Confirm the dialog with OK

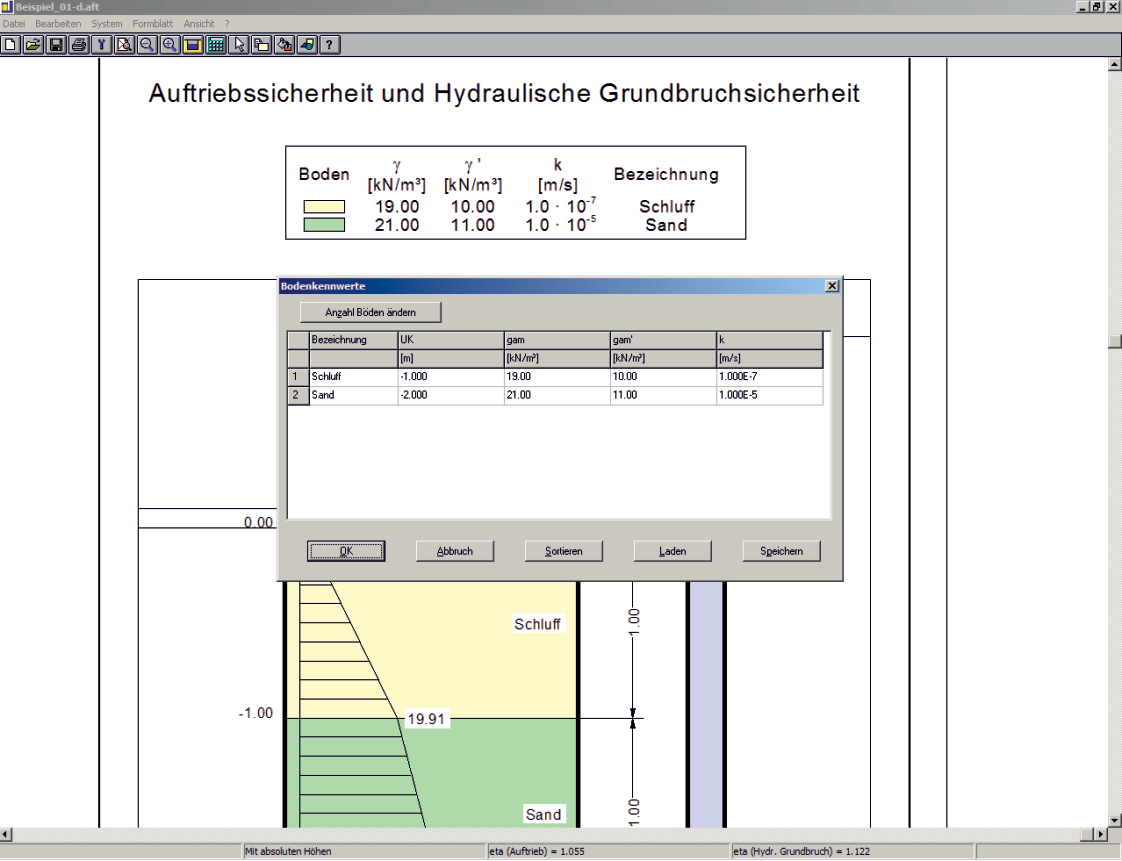(x=345, y=551)
